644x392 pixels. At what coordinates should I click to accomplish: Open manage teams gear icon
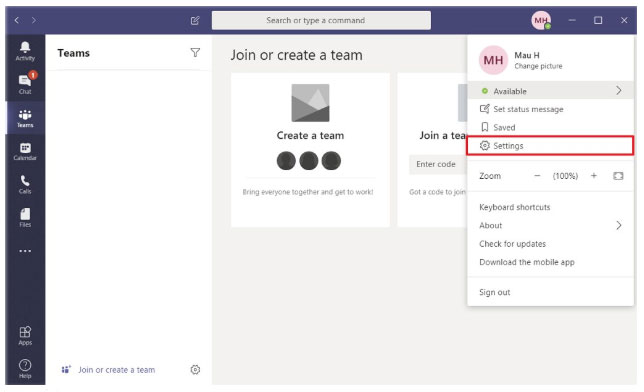(x=195, y=369)
